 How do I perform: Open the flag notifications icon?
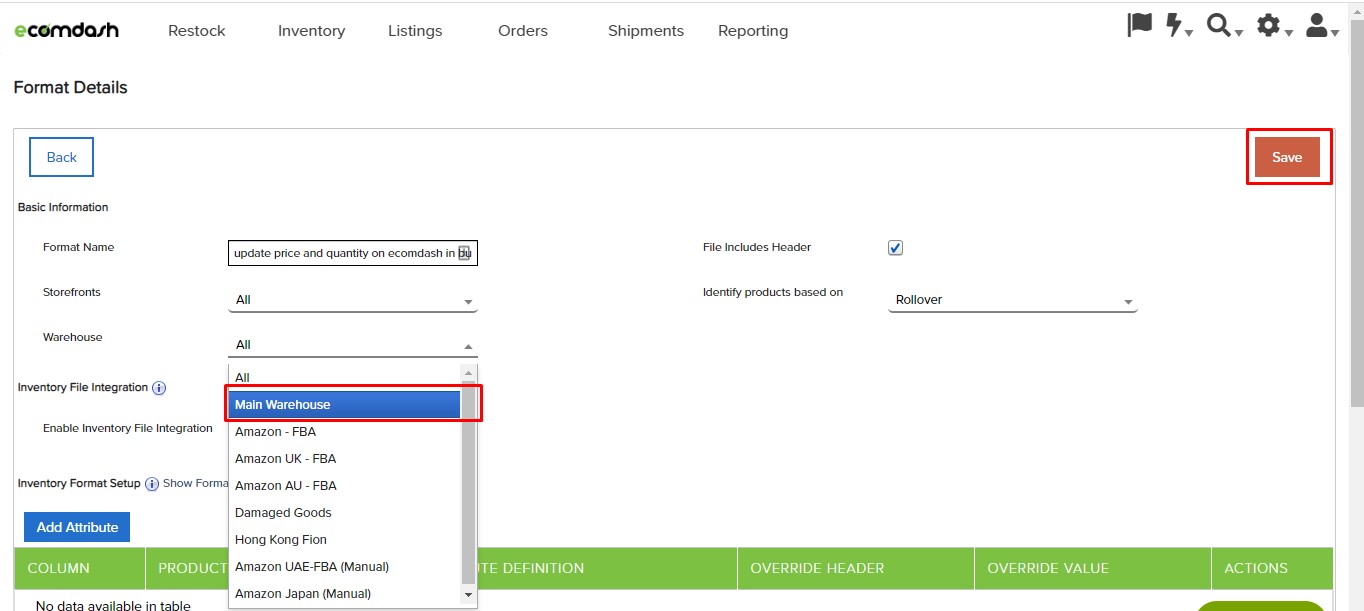click(x=1139, y=26)
